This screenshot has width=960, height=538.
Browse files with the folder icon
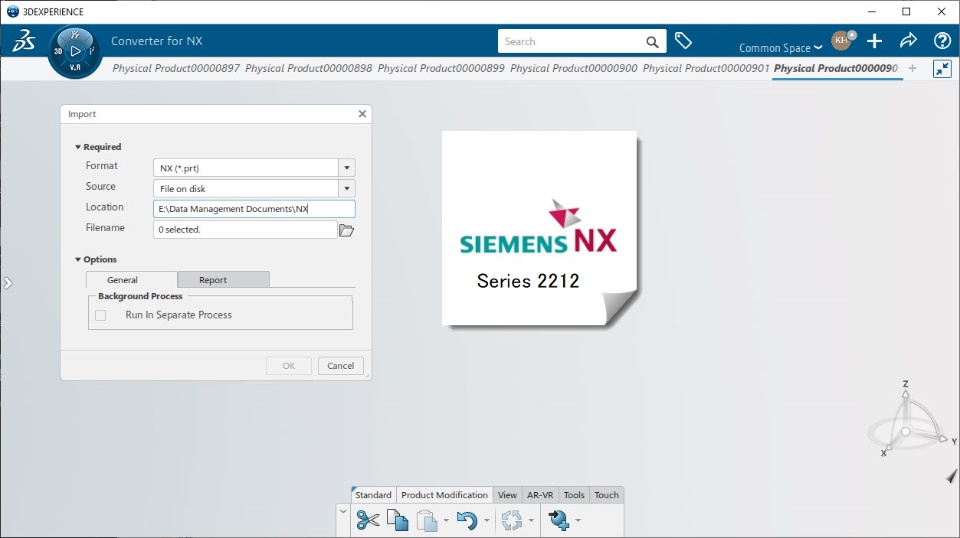347,230
